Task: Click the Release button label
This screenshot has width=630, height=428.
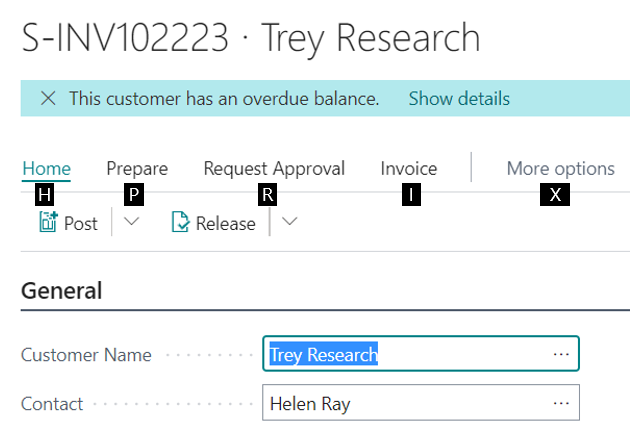Action: 225,223
